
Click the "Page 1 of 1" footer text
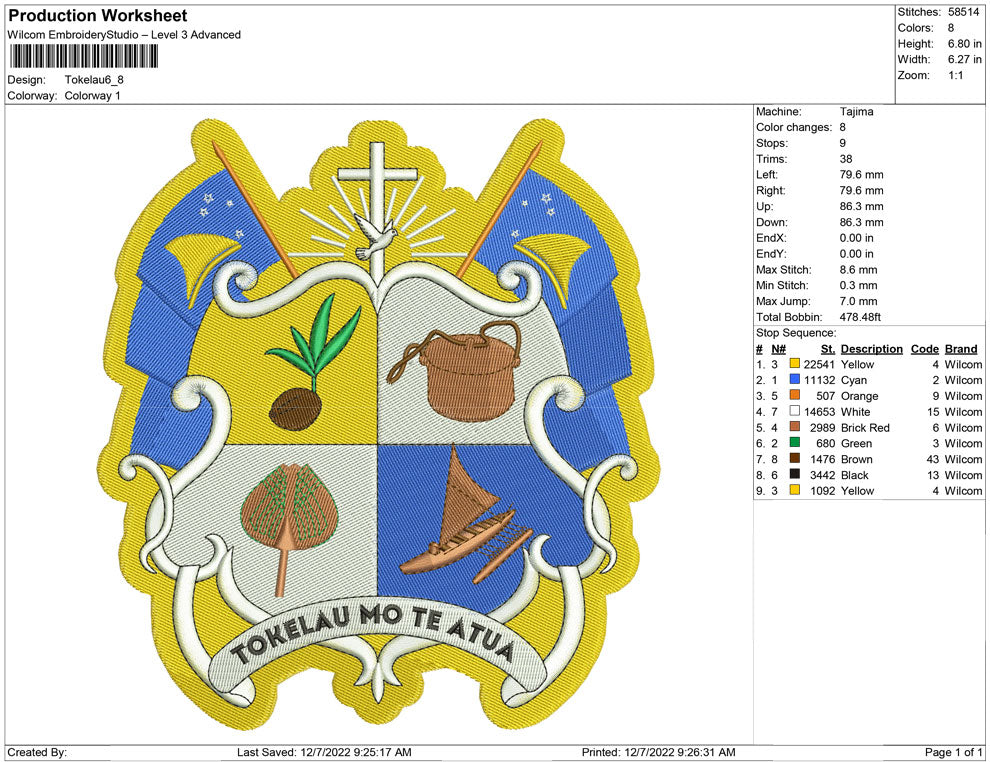[953, 752]
